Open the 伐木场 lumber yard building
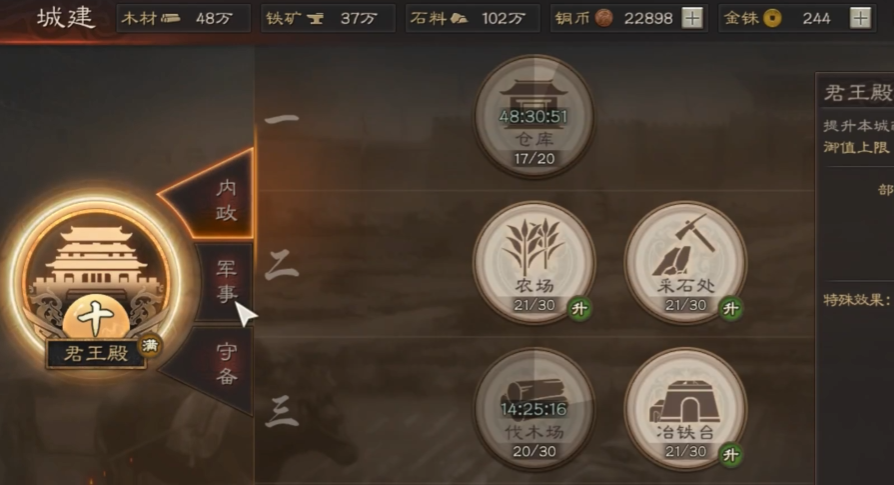894x485 pixels. click(x=534, y=409)
